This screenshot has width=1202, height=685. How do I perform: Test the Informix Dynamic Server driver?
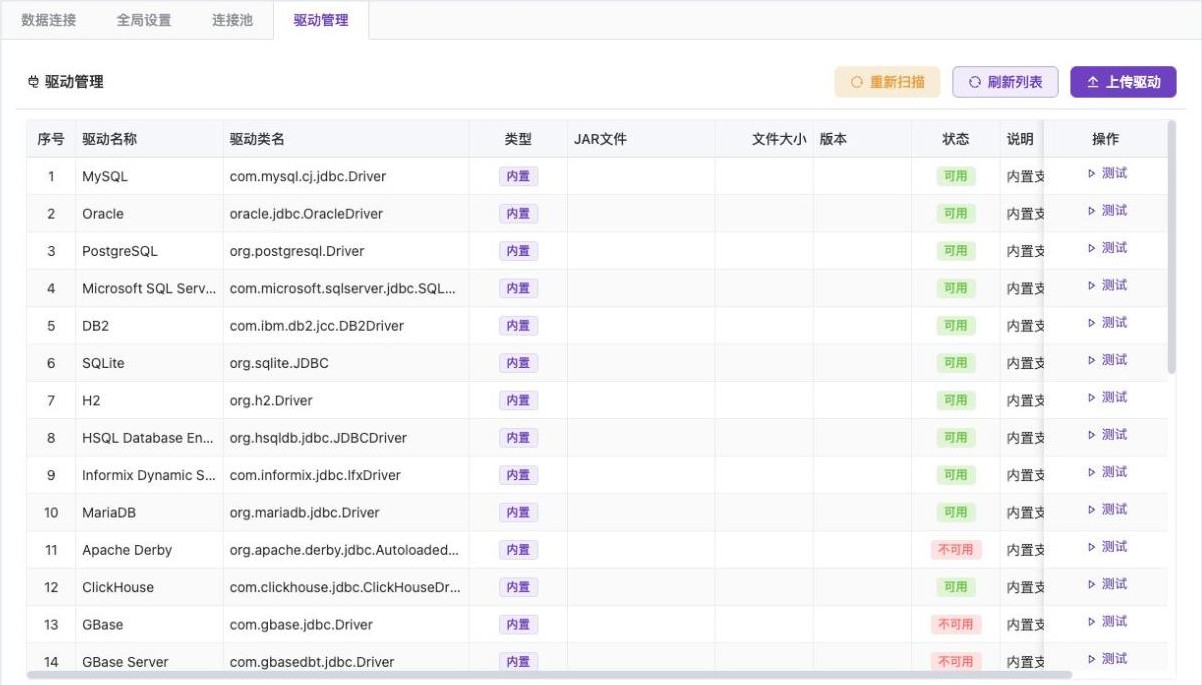[x=1107, y=472]
